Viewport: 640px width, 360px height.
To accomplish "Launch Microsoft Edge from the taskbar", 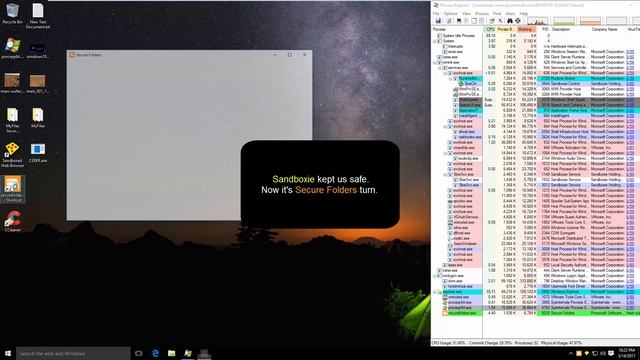I will click(x=155, y=353).
